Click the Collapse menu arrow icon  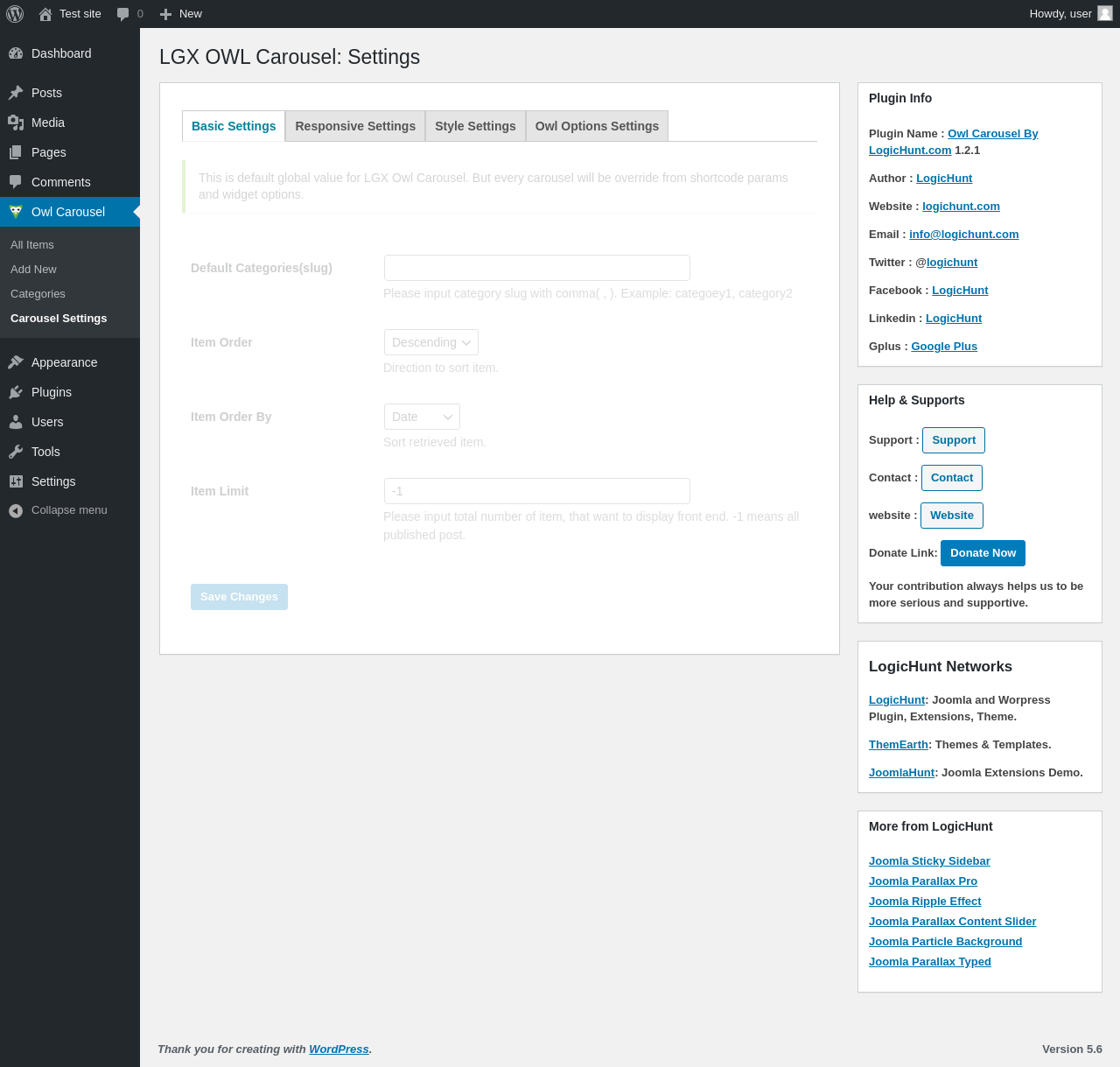[16, 511]
